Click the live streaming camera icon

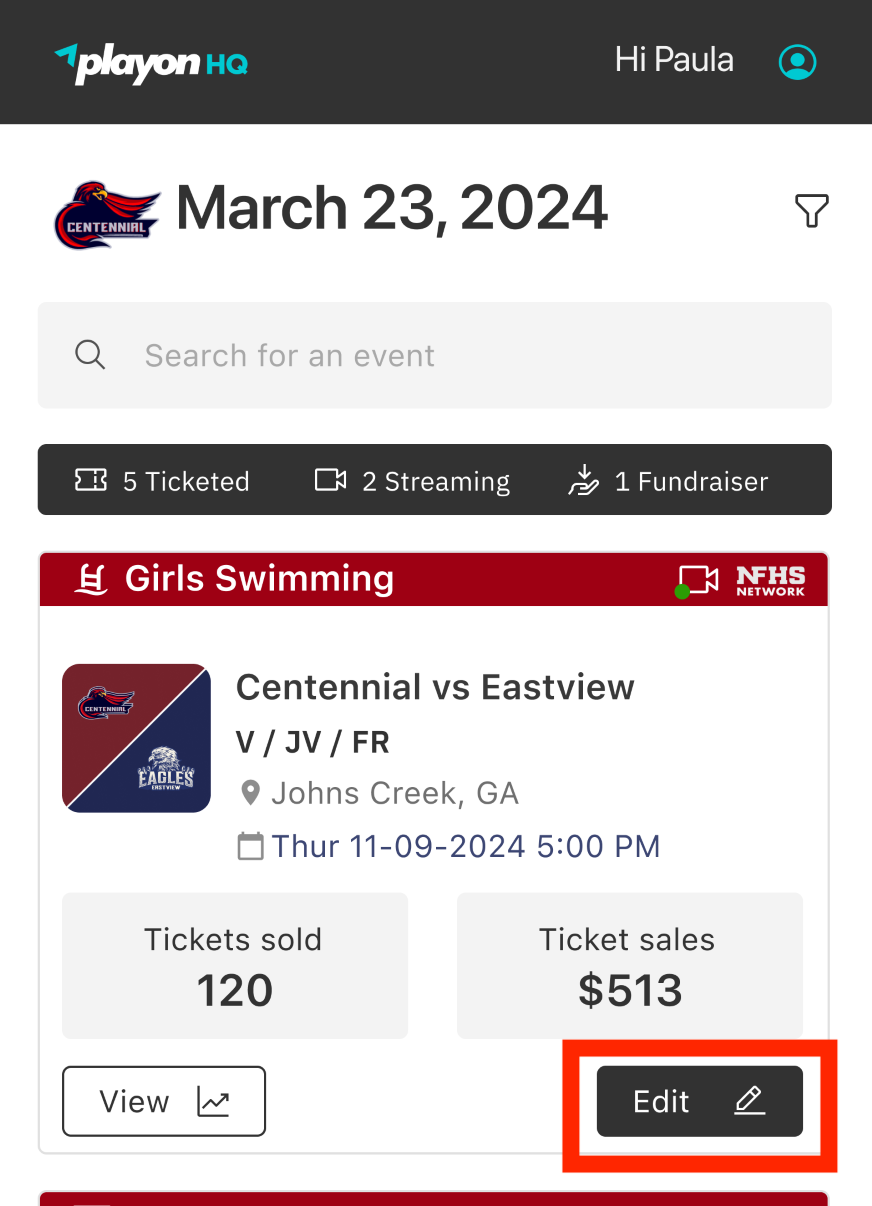698,581
